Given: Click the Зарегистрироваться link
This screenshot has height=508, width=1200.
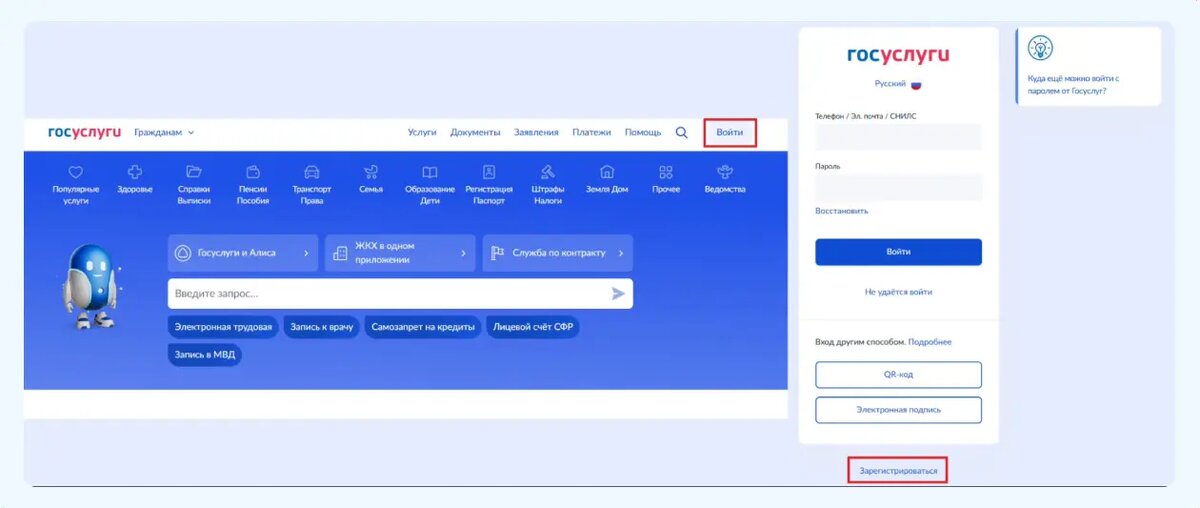Looking at the screenshot, I should [898, 470].
